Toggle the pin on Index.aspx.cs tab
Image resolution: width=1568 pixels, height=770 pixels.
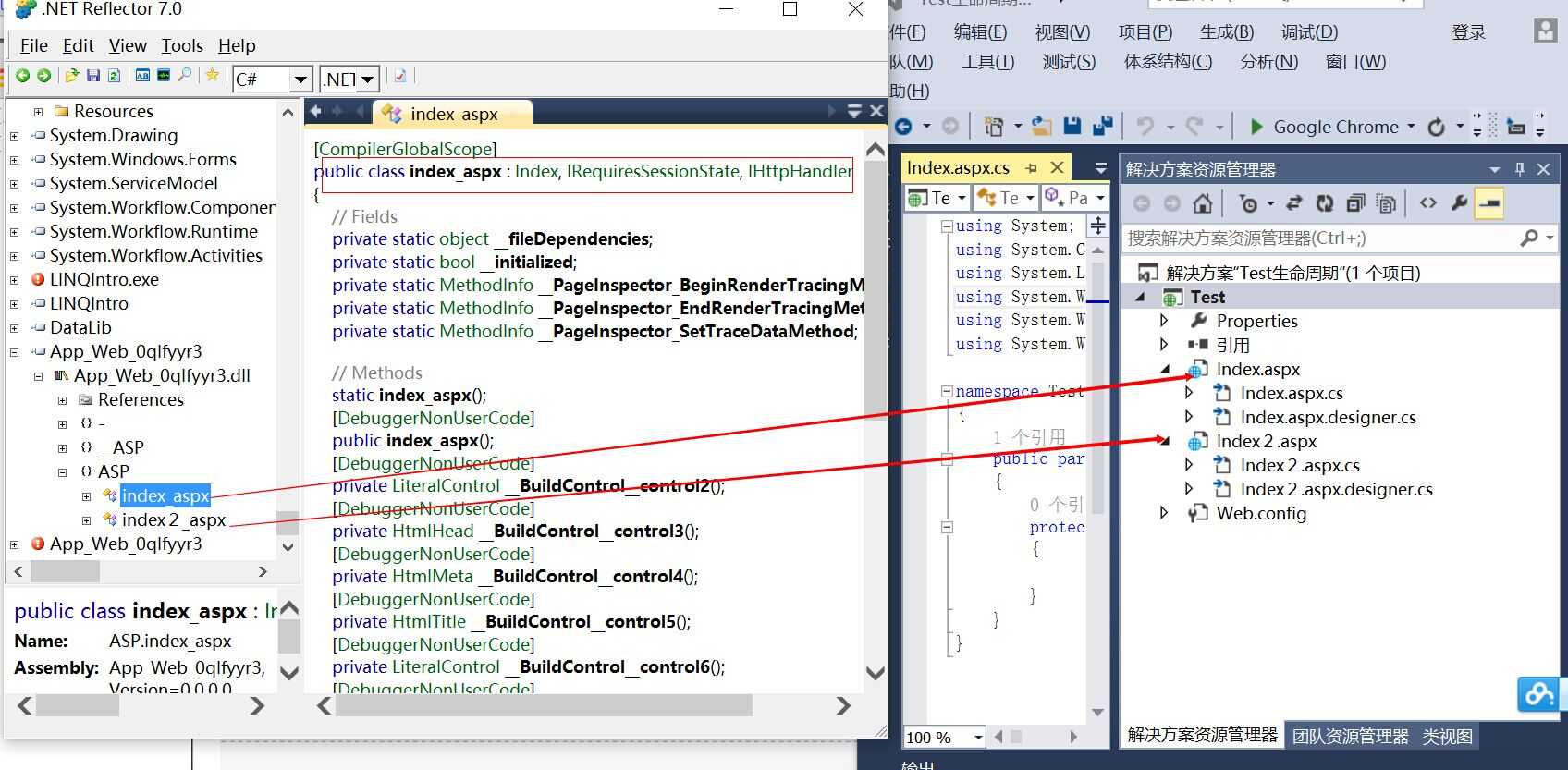1031,168
